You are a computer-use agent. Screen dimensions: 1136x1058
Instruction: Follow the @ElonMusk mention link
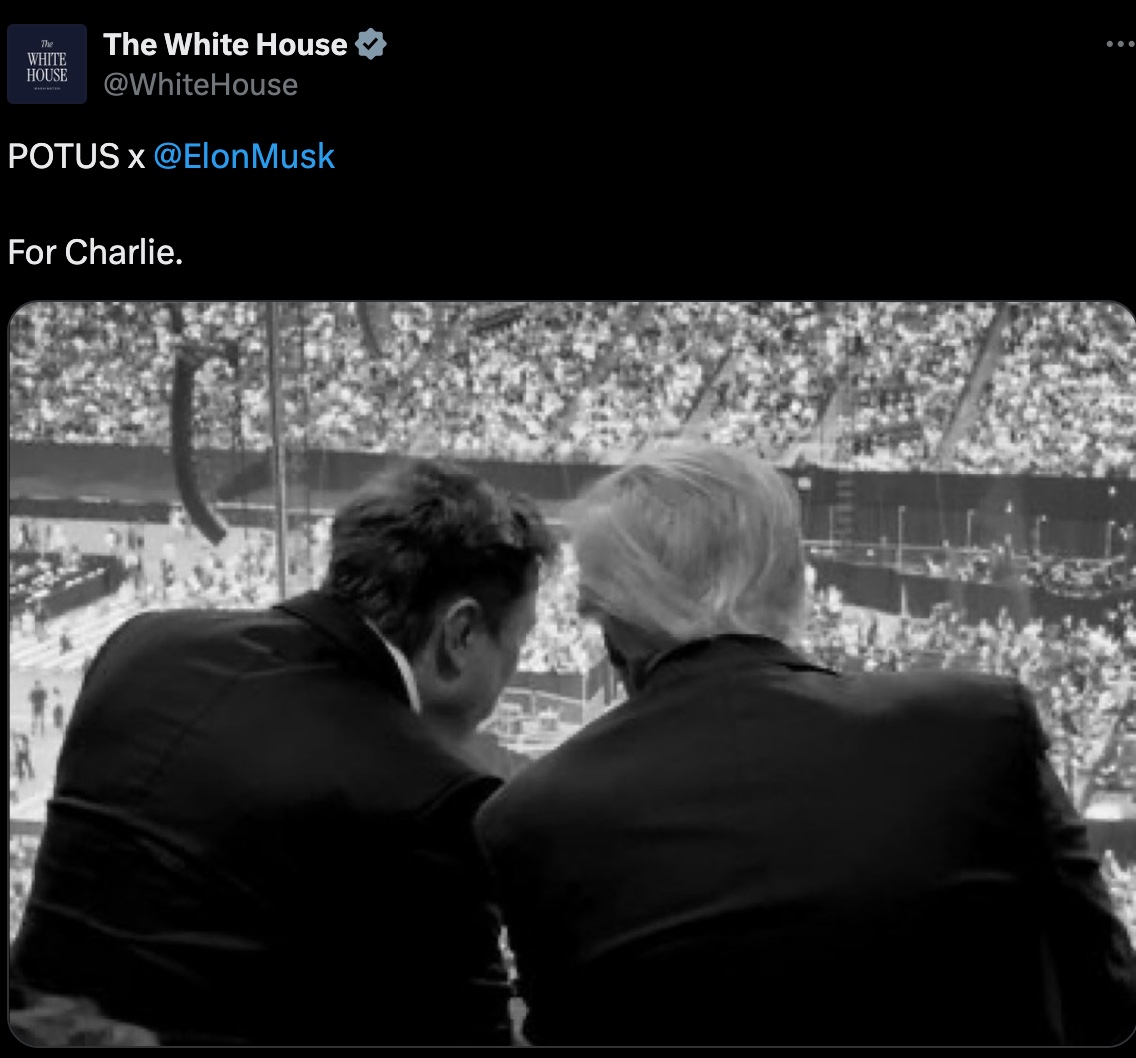pyautogui.click(x=244, y=157)
